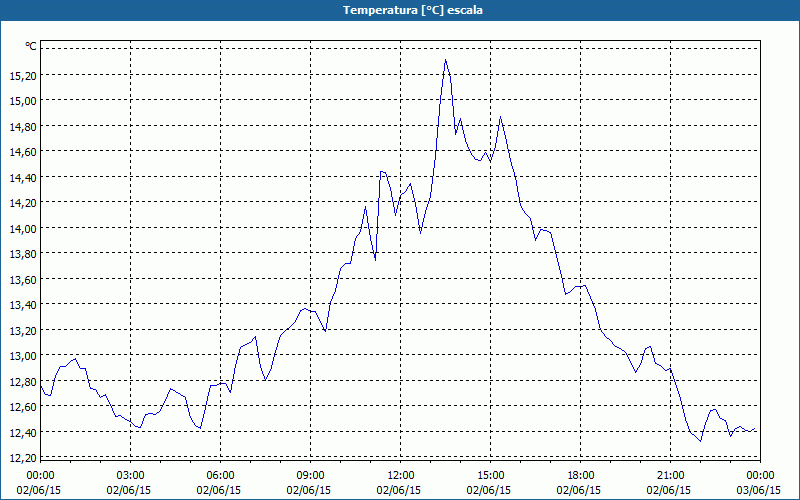Click the °C unit label
Image resolution: width=800 pixels, height=500 pixels.
[x=31, y=46]
